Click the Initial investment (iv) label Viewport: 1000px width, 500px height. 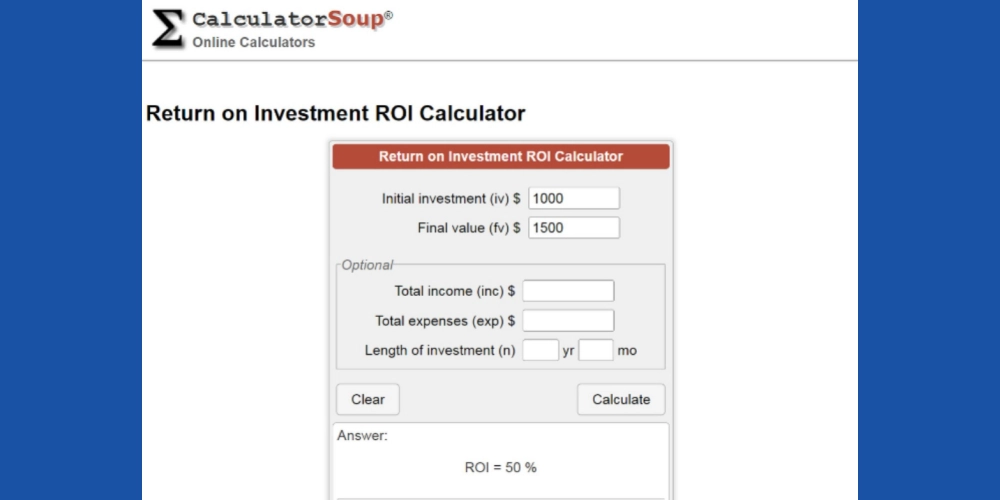pos(451,199)
